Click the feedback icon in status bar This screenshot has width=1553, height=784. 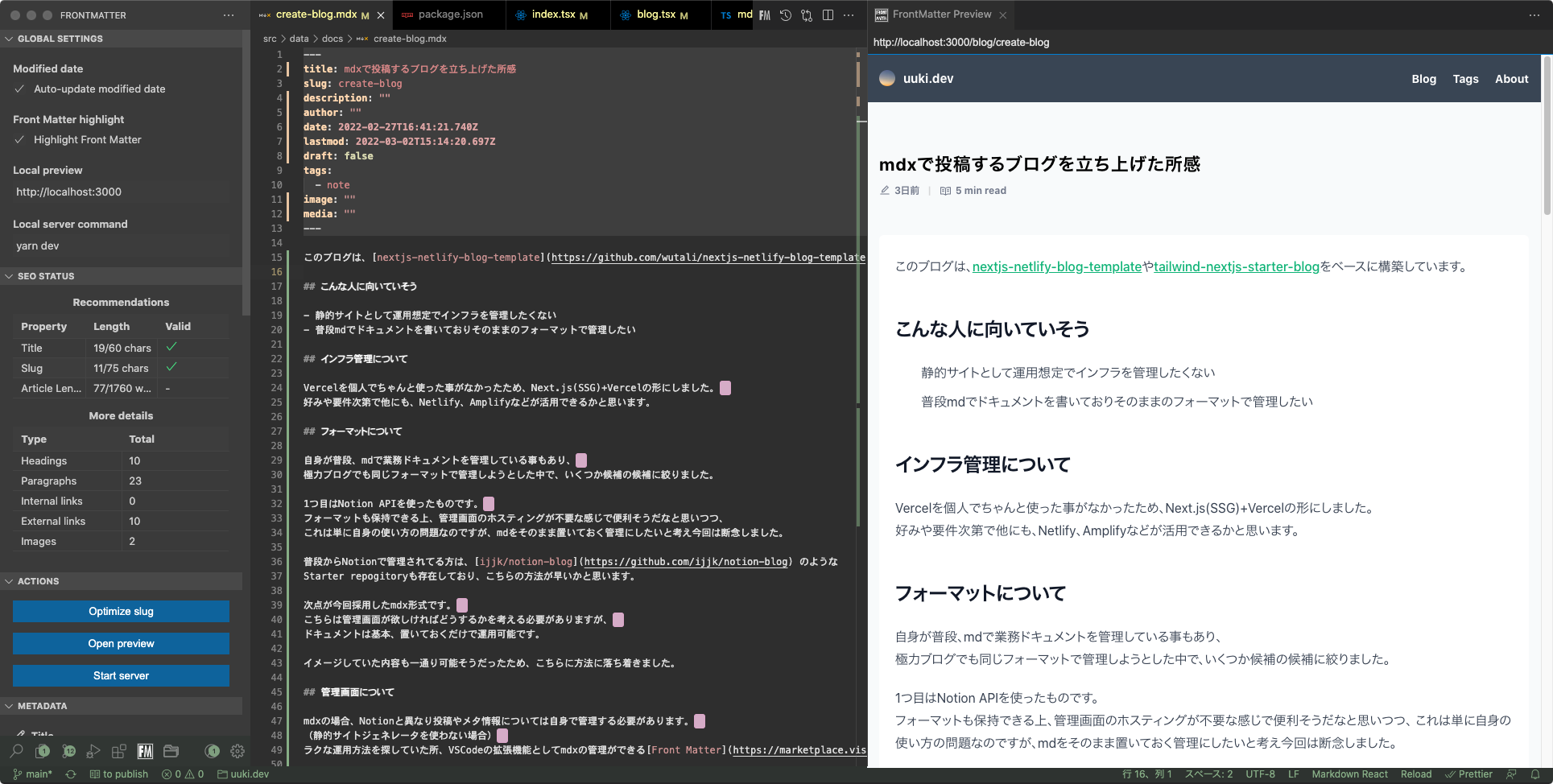click(1511, 774)
